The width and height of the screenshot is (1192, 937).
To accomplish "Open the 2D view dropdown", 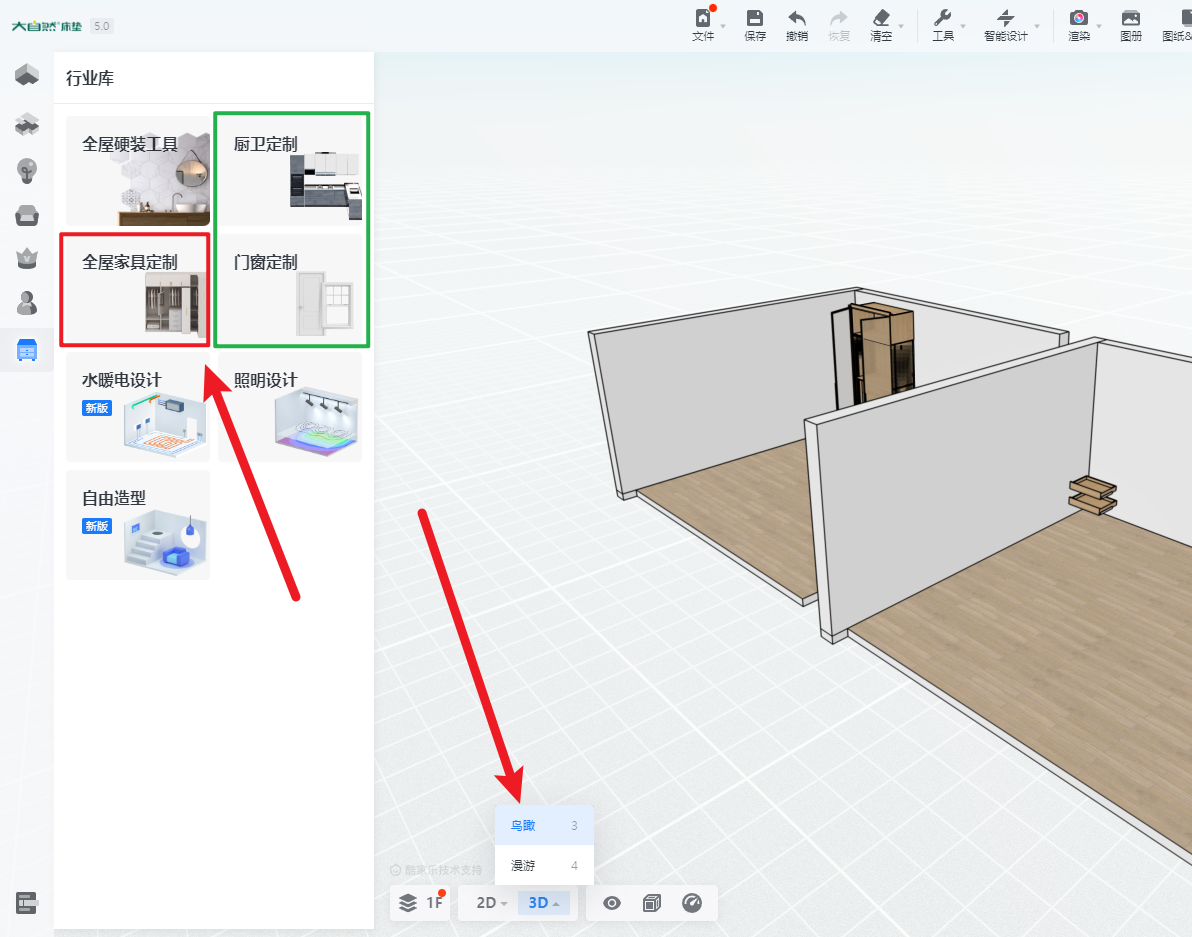I will click(x=491, y=903).
